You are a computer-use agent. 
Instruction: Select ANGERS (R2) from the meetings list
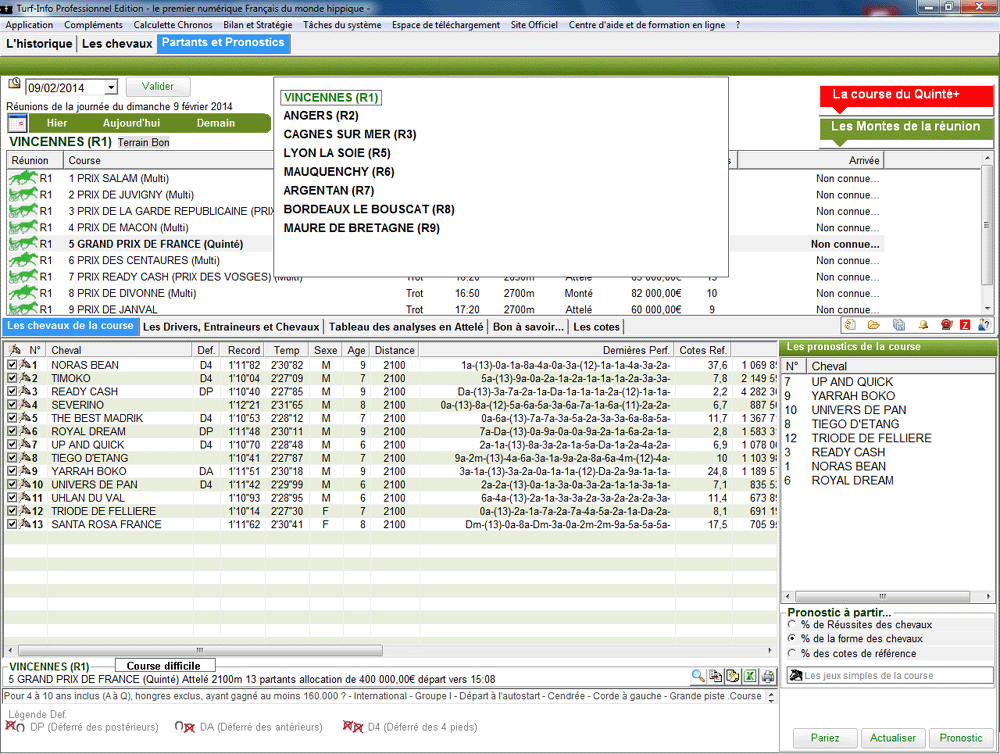(320, 116)
